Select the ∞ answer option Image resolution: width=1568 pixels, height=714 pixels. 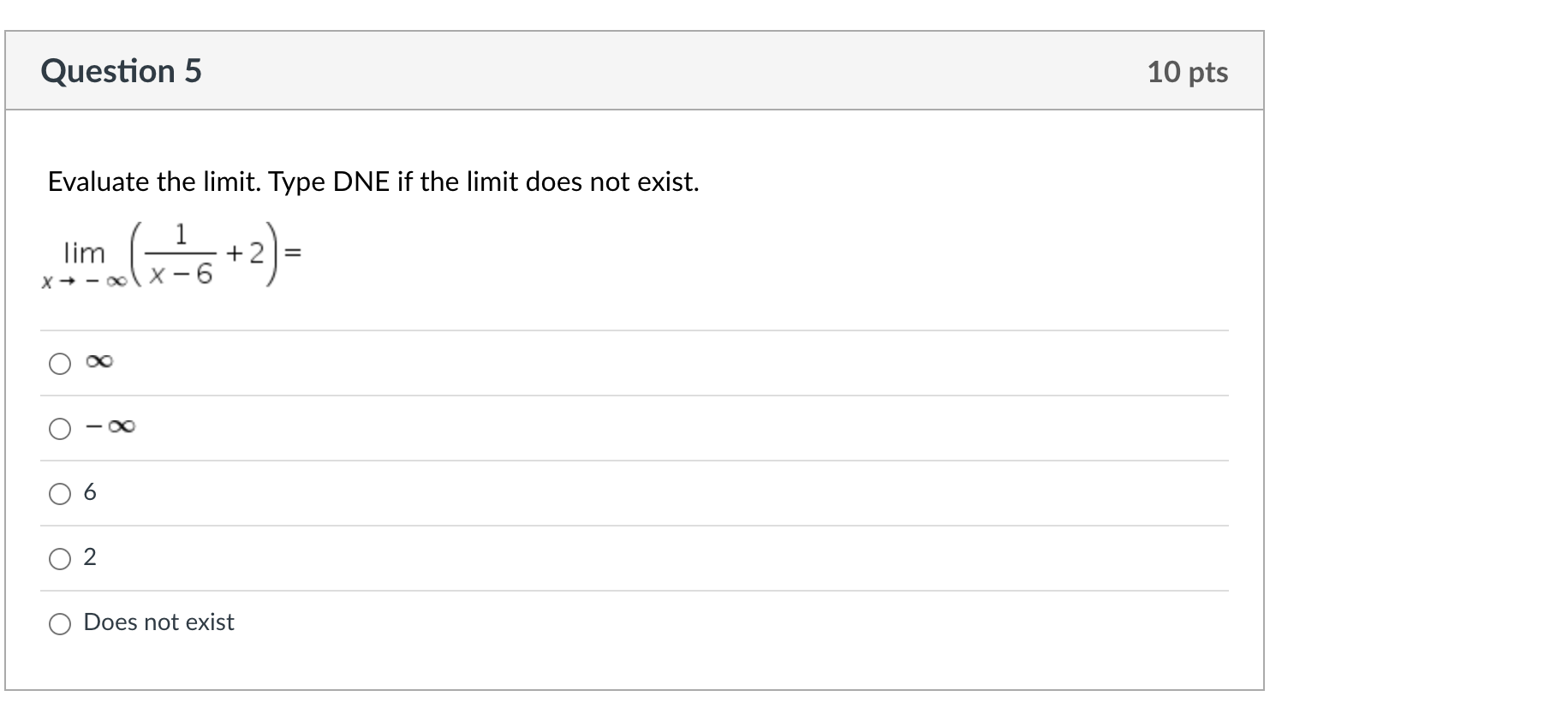coord(60,364)
